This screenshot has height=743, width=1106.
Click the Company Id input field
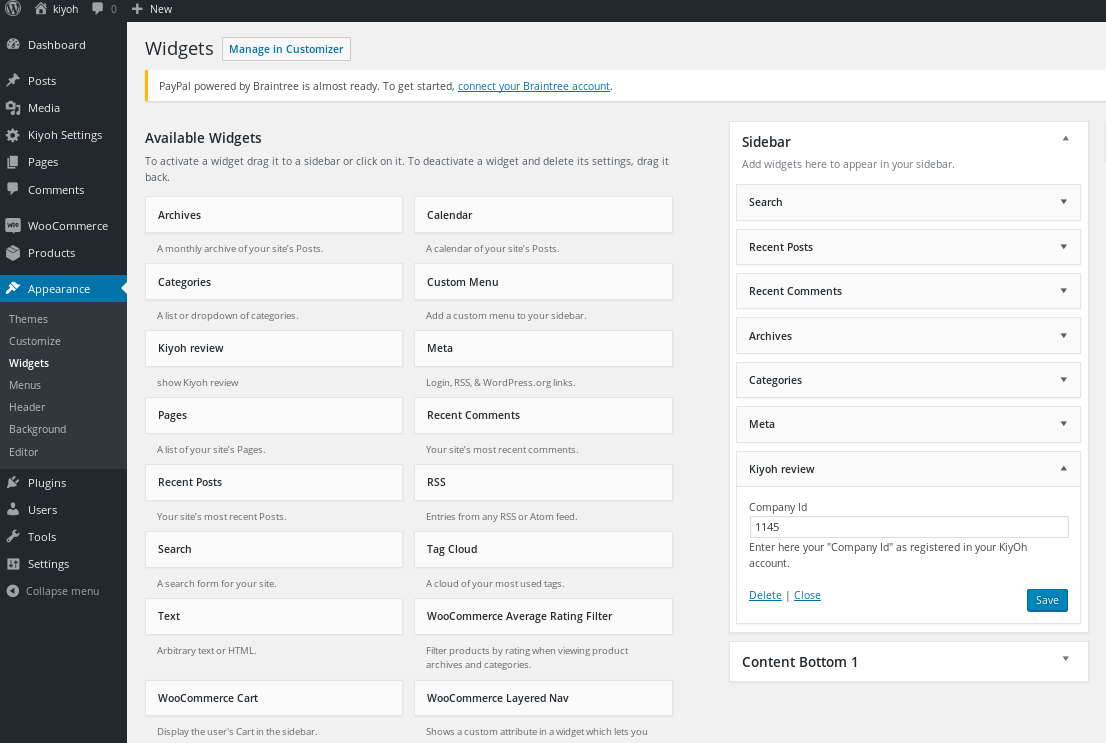(908, 527)
